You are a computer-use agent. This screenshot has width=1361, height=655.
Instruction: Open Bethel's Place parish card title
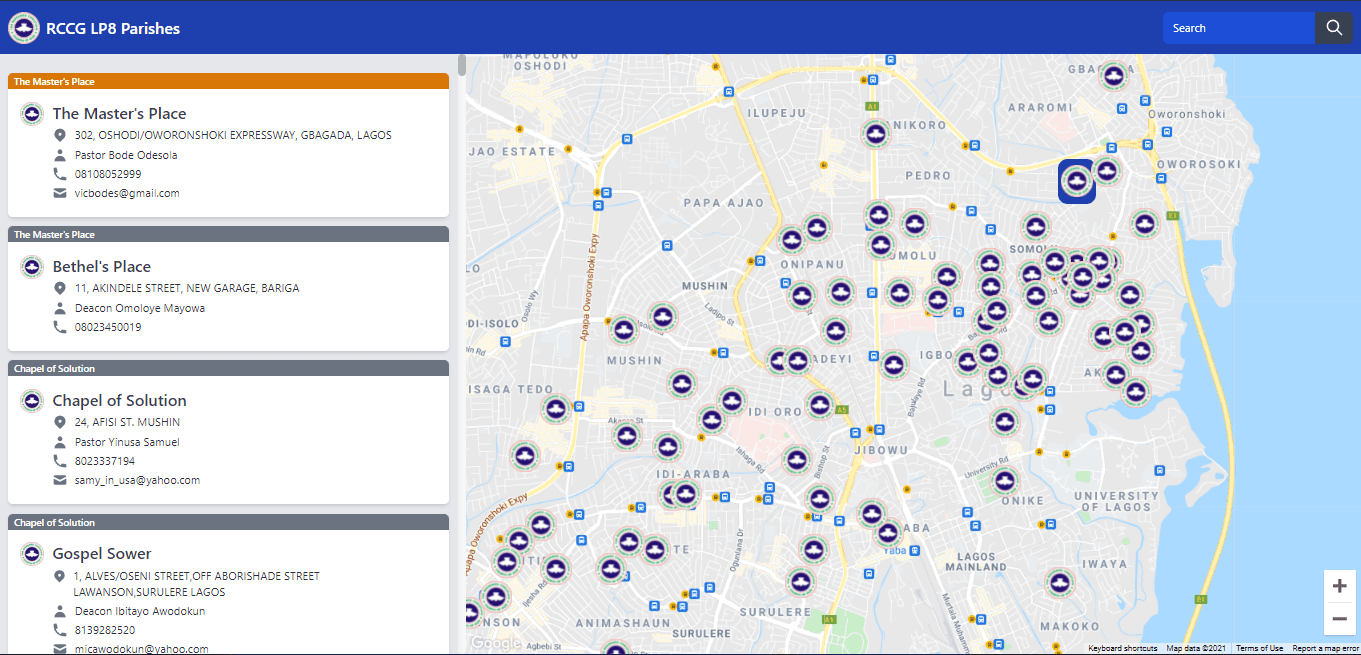pyautogui.click(x=102, y=267)
